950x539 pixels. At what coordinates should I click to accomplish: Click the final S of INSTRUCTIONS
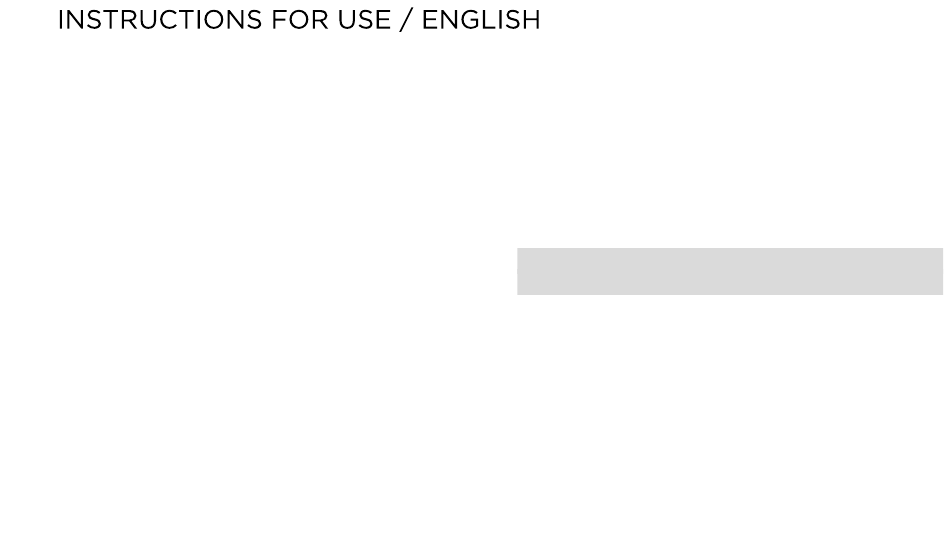click(254, 20)
